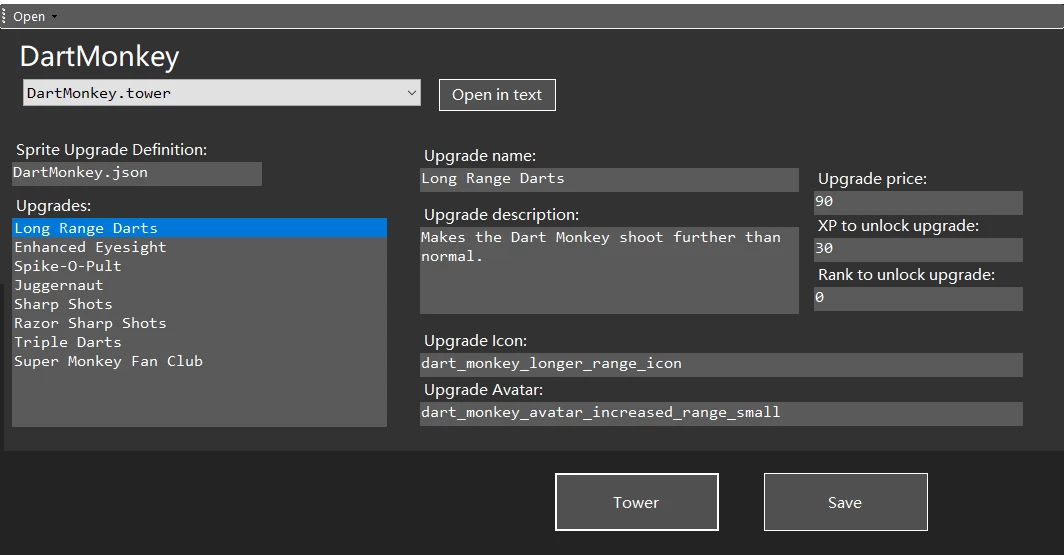Select Enhanced Eyesight in the upgrades list
Screen dimensions: 1064x555
point(200,247)
